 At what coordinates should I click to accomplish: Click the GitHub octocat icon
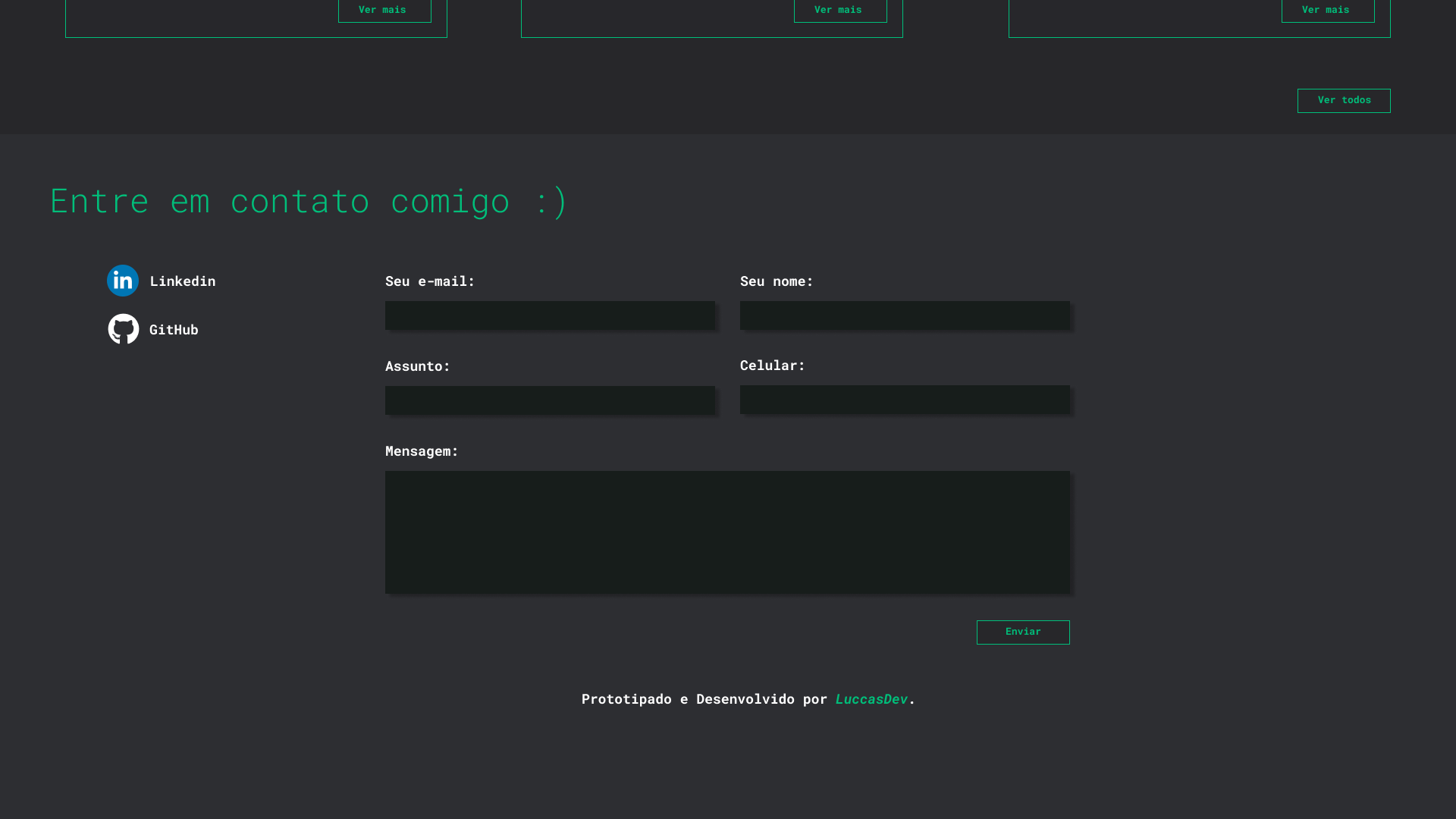click(124, 329)
